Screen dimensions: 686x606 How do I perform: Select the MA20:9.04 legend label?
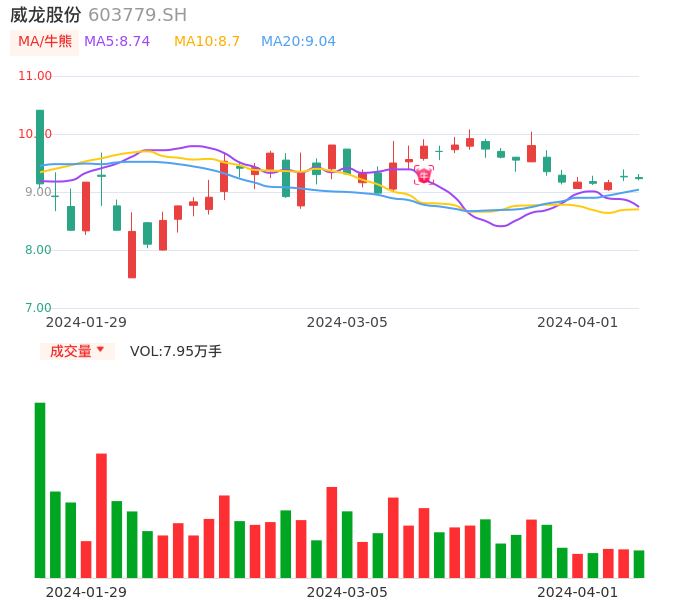point(298,42)
